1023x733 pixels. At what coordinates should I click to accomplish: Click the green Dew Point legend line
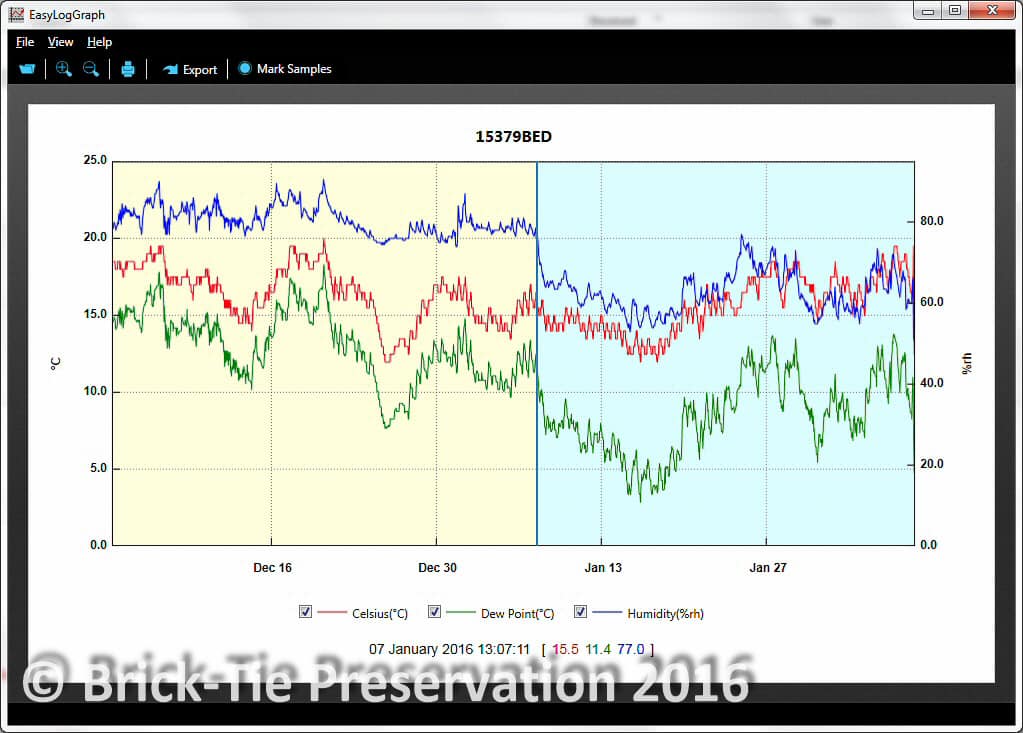(x=460, y=612)
